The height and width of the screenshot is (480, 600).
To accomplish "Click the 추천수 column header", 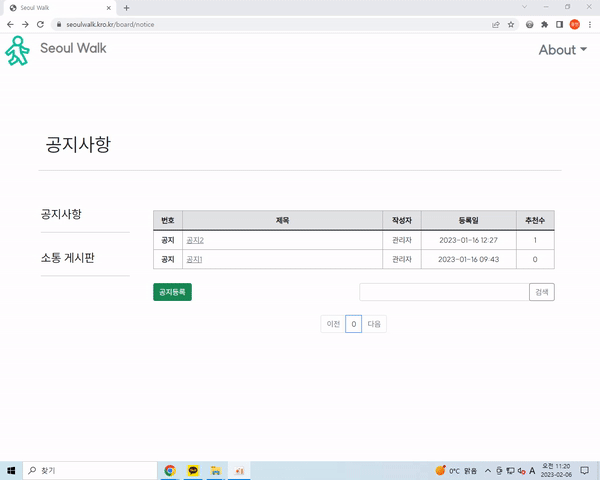I will pos(535,220).
